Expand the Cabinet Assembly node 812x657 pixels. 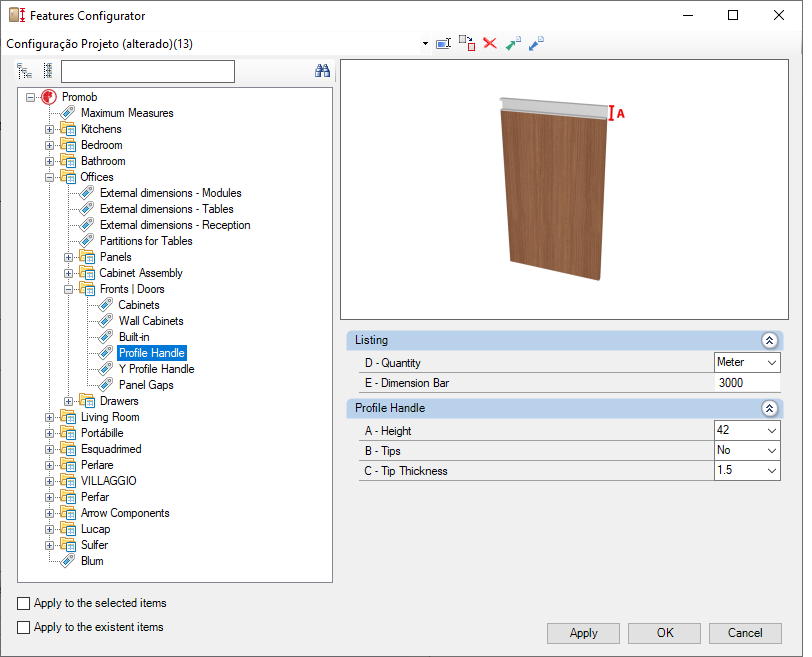coord(68,273)
